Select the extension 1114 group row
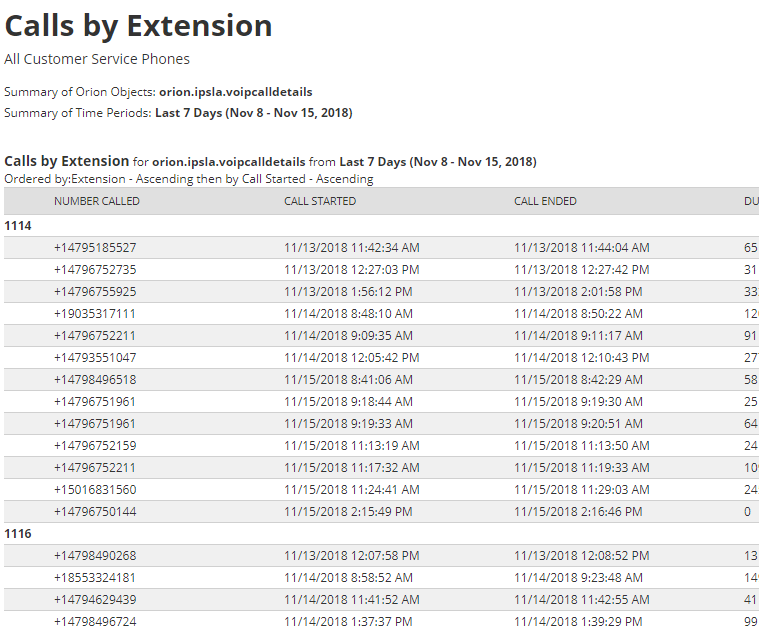This screenshot has height=627, width=759. (381, 226)
